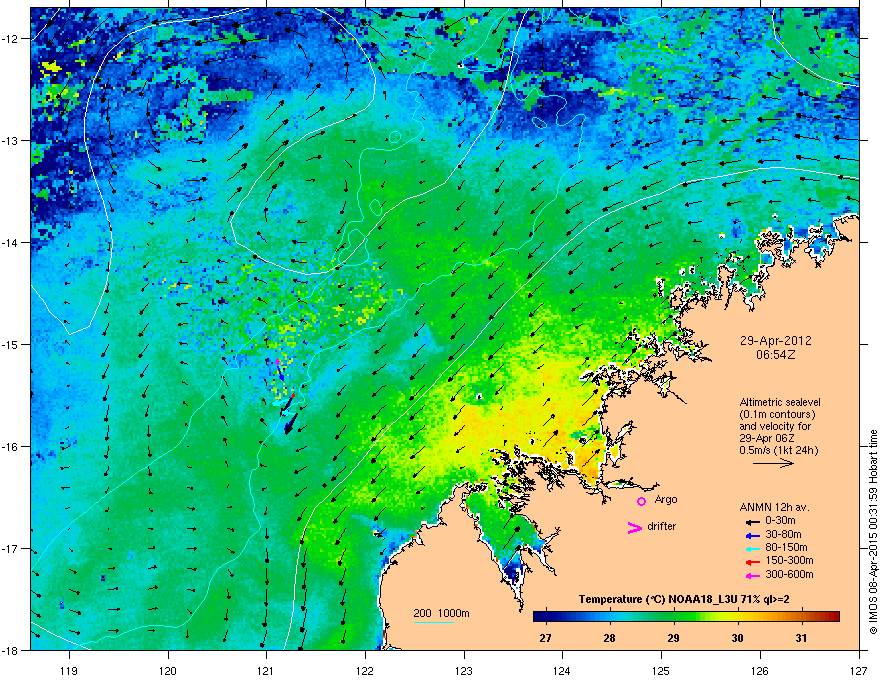This screenshot has width=880, height=680.
Task: Click the '27' tick on temperature scale
Action: [545, 638]
